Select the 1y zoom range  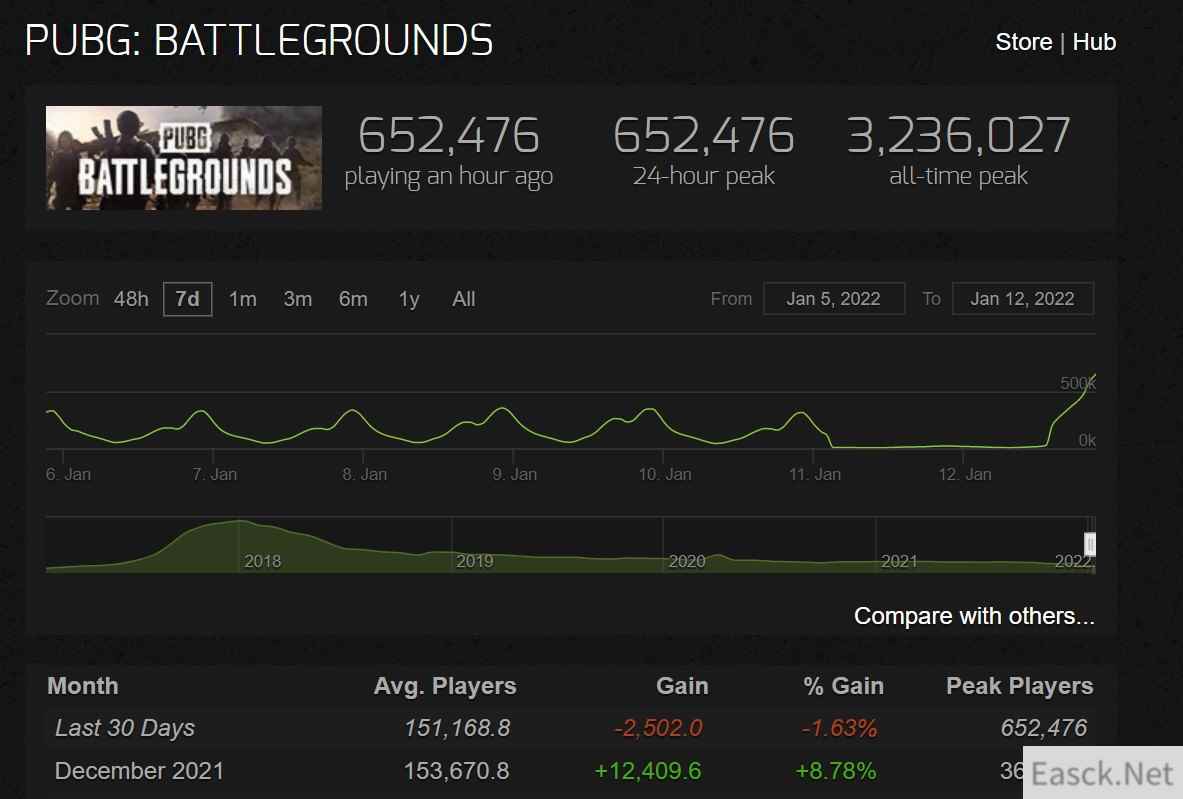tap(409, 299)
